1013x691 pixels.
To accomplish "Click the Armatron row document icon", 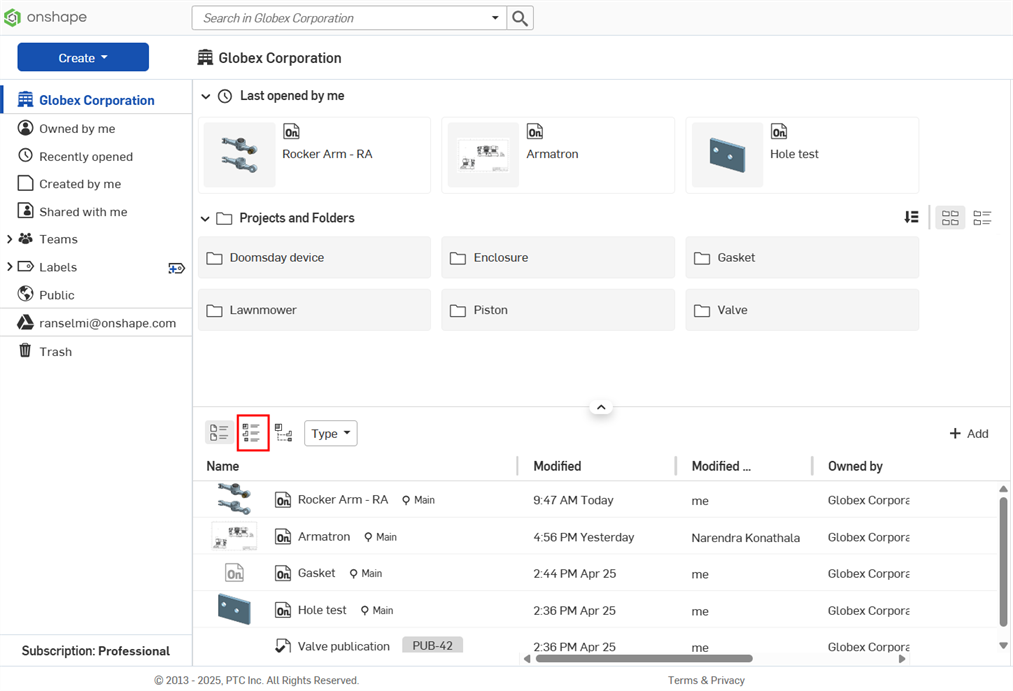I will point(283,537).
